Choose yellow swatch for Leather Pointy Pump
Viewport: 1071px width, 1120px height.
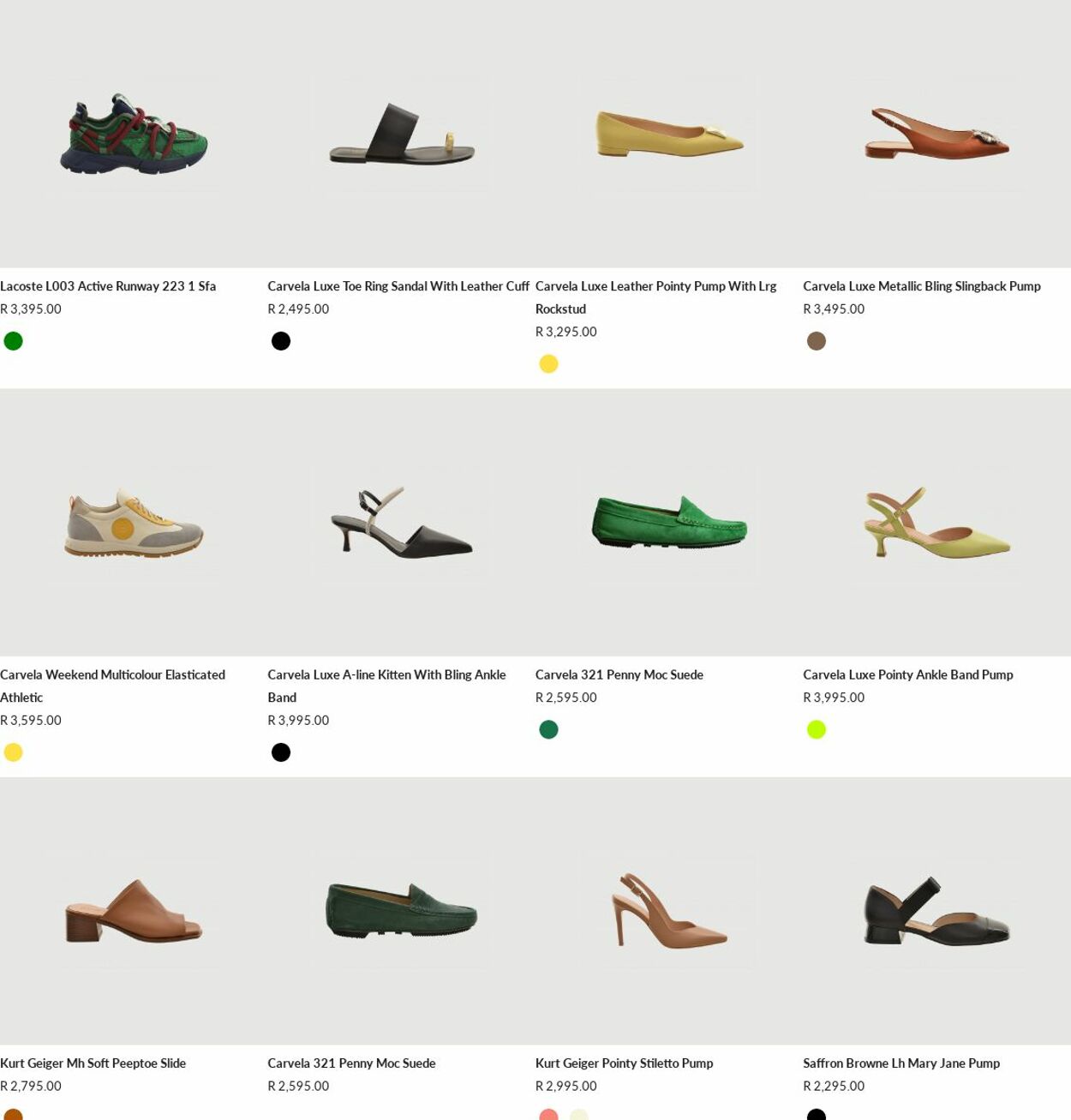pos(548,364)
